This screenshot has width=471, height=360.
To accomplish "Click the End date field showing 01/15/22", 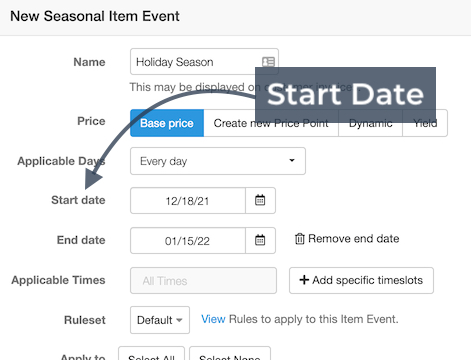I will (x=188, y=241).
